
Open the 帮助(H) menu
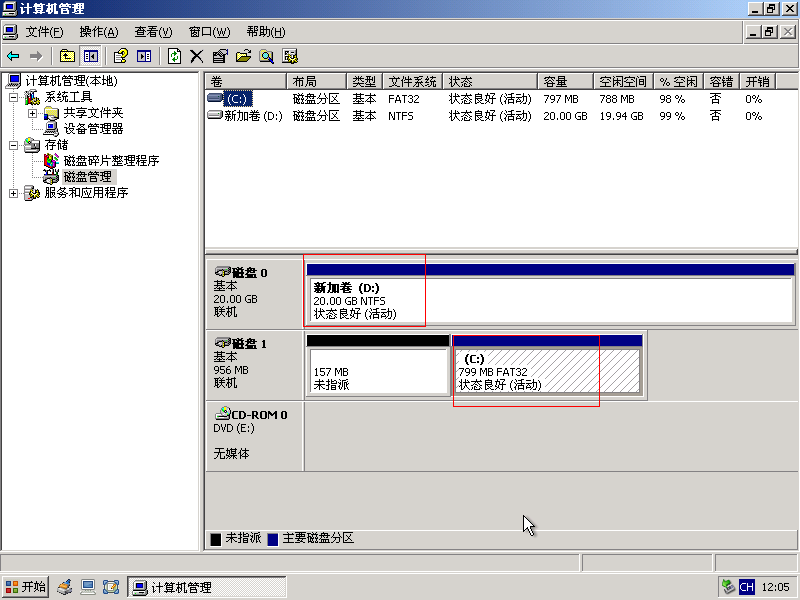click(266, 32)
